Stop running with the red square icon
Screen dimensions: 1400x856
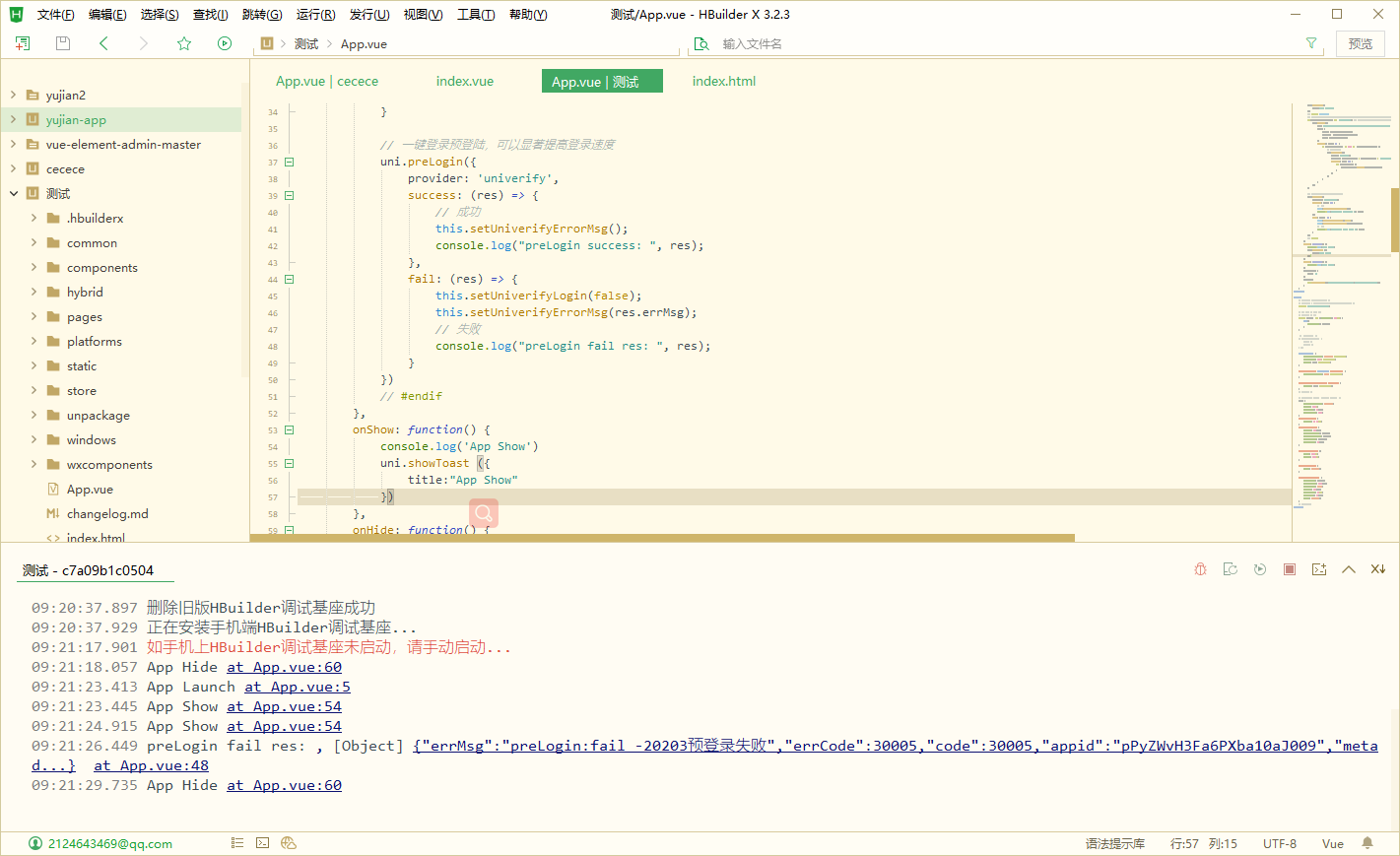[1290, 569]
